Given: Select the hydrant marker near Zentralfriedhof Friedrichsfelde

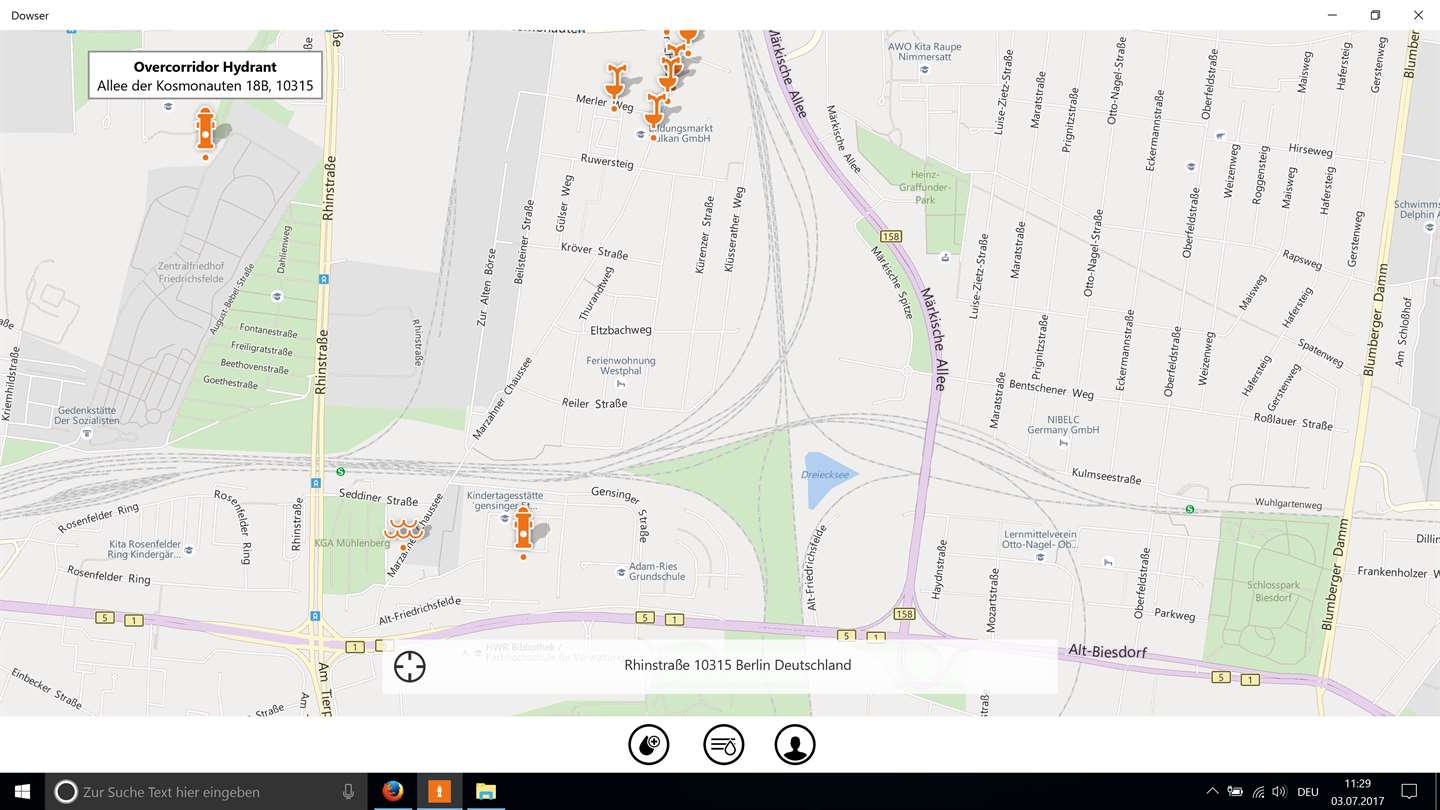Looking at the screenshot, I should [205, 132].
